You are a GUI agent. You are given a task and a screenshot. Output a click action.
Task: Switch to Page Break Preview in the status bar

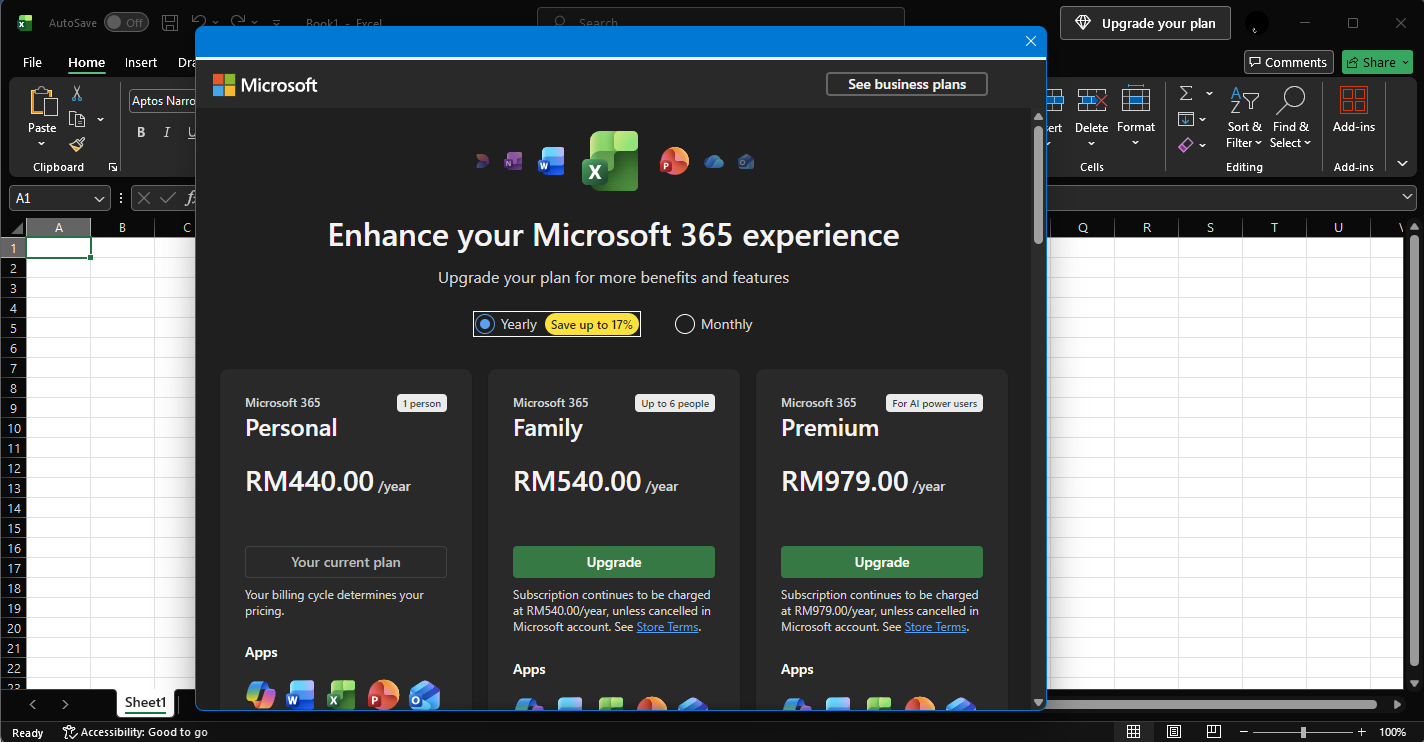pyautogui.click(x=1215, y=732)
